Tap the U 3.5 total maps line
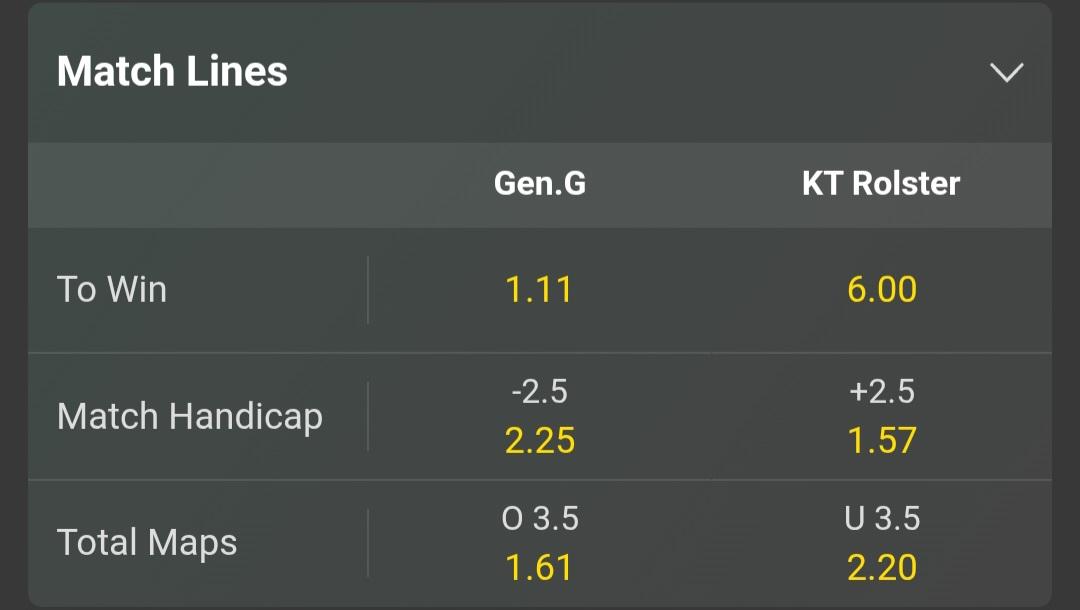The image size is (1080, 610). pos(881,518)
